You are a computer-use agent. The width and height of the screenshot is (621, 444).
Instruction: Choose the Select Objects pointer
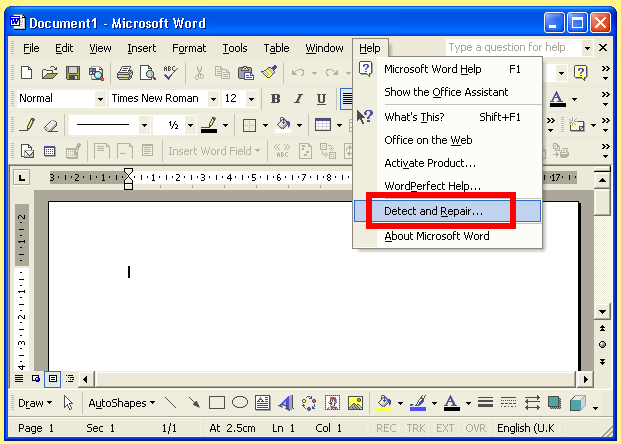68,403
